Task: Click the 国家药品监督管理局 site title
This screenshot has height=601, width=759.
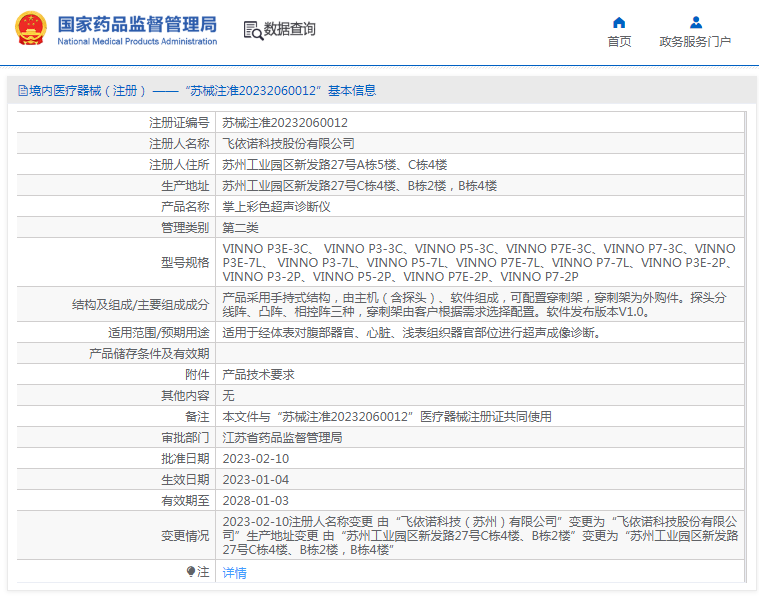Action: 137,24
